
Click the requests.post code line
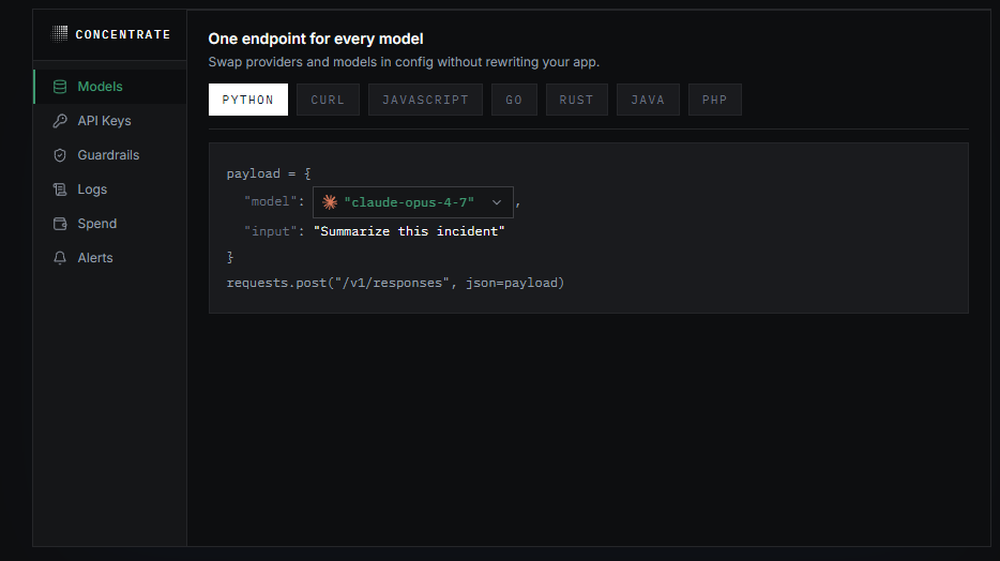(395, 283)
